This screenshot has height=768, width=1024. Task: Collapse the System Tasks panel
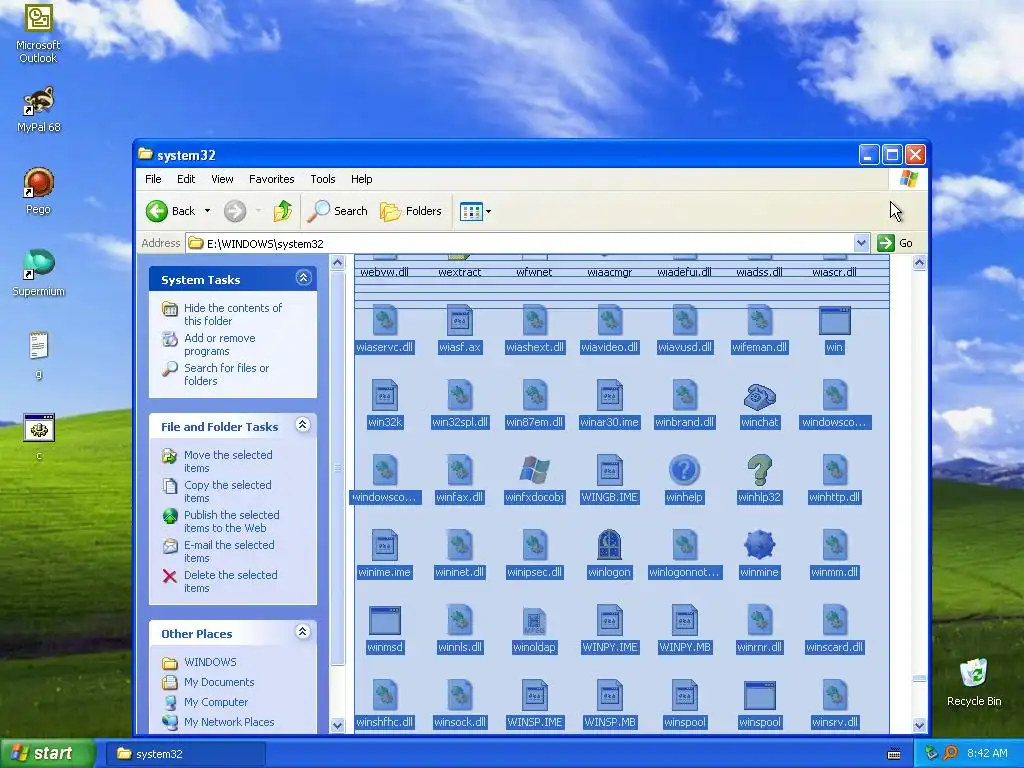[x=303, y=278]
